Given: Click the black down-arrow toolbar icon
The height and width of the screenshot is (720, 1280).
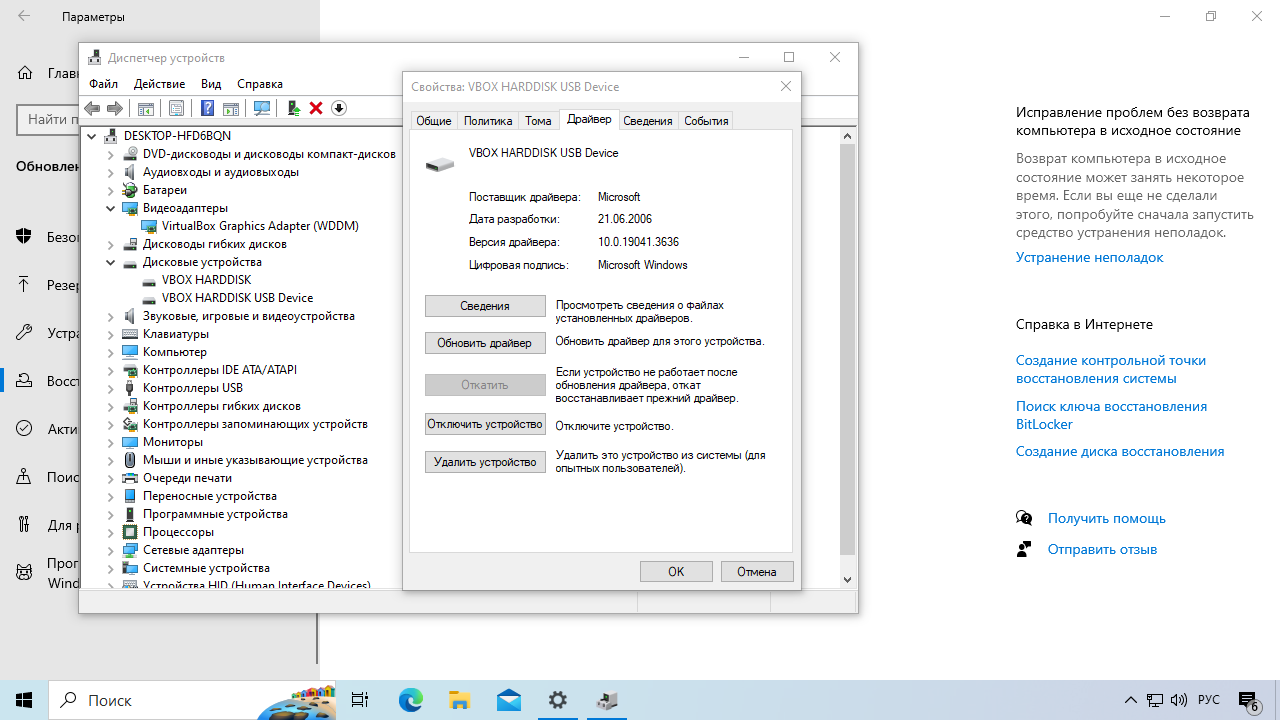Looking at the screenshot, I should click(339, 108).
